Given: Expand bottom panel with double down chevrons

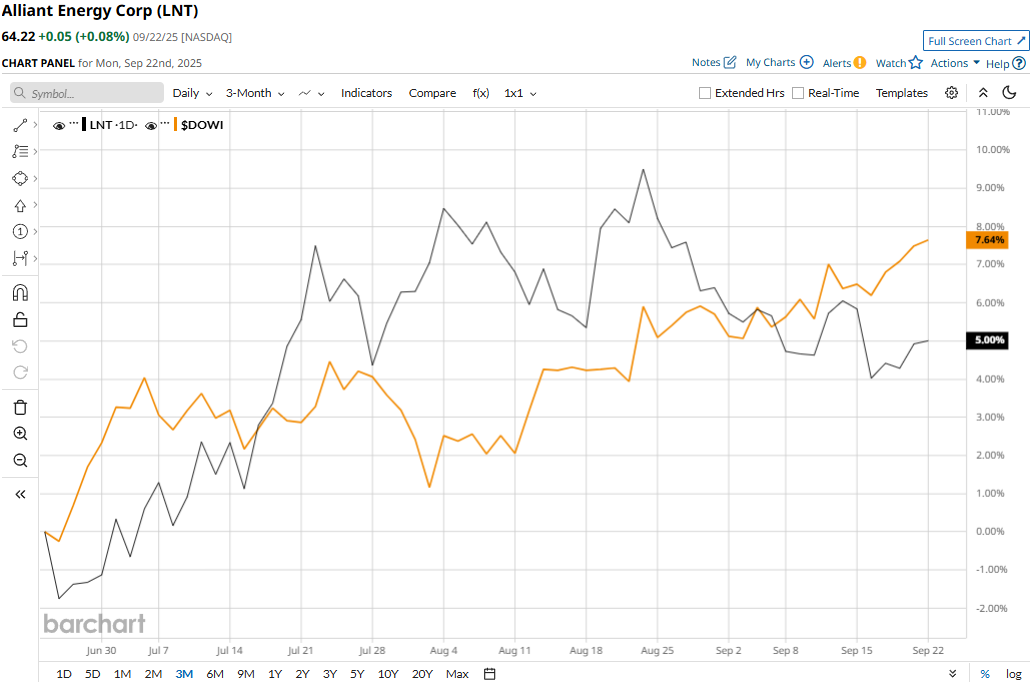Looking at the screenshot, I should tap(952, 673).
